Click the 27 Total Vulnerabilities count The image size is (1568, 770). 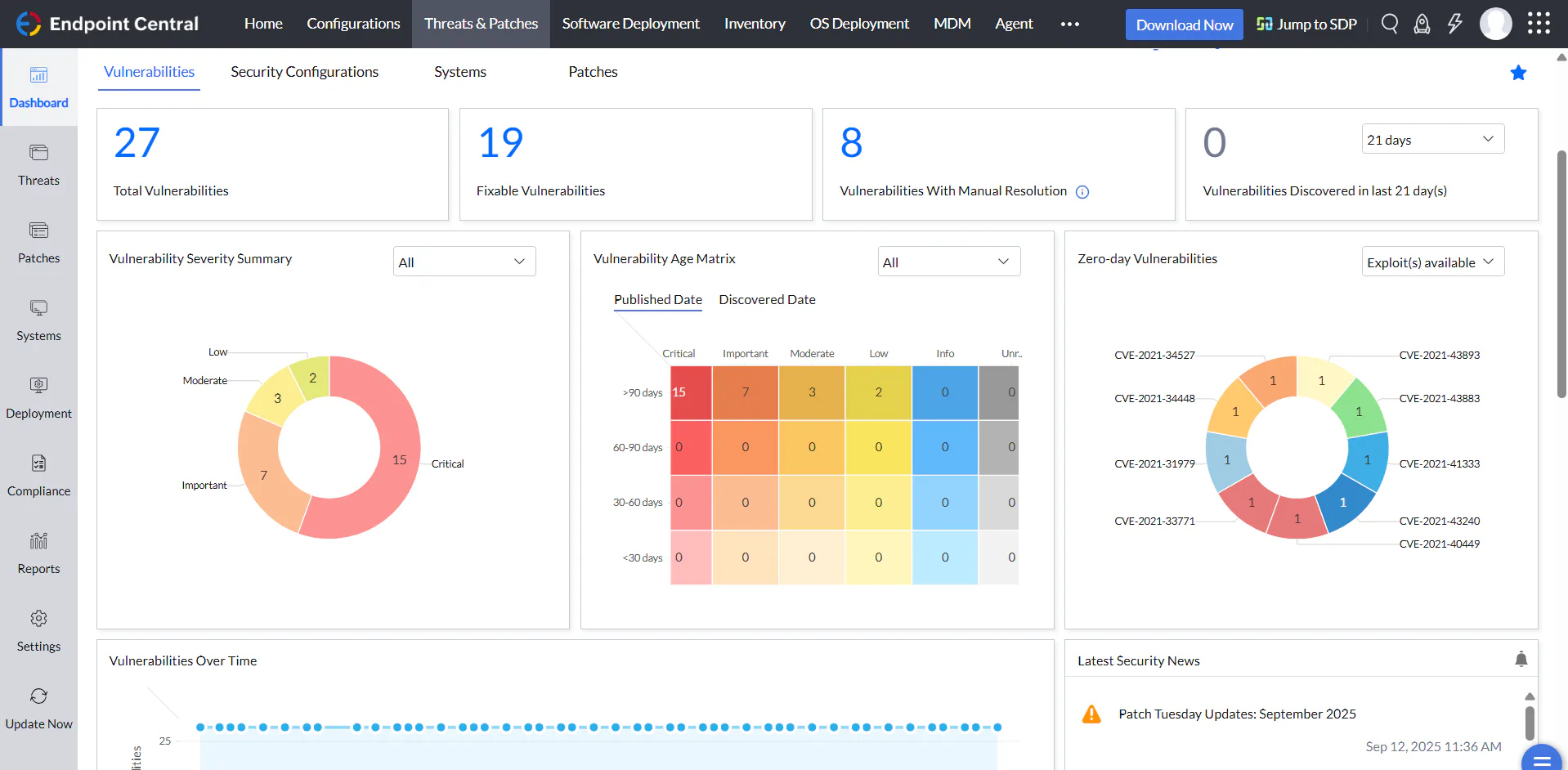[137, 143]
